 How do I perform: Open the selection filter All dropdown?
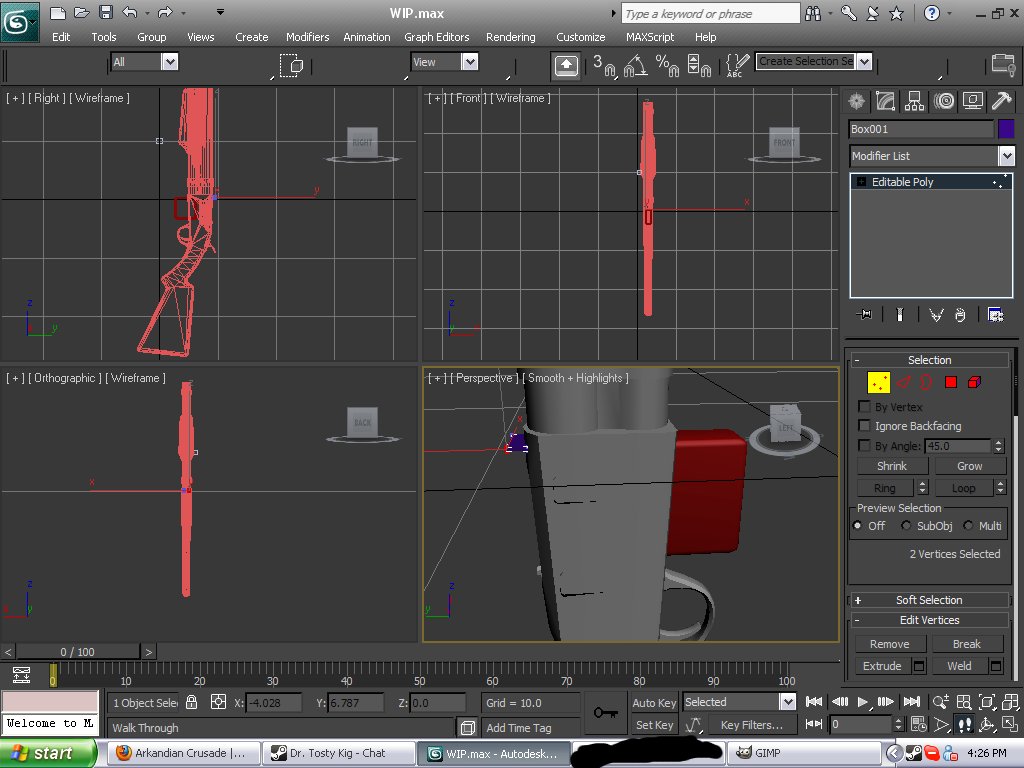coord(169,62)
